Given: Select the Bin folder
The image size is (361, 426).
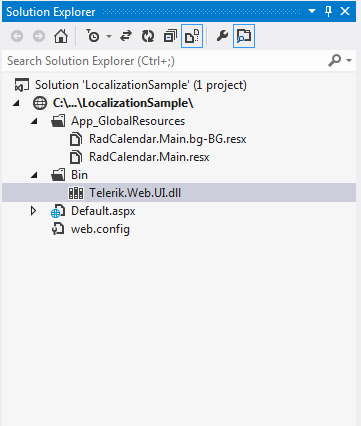Looking at the screenshot, I should point(79,175).
